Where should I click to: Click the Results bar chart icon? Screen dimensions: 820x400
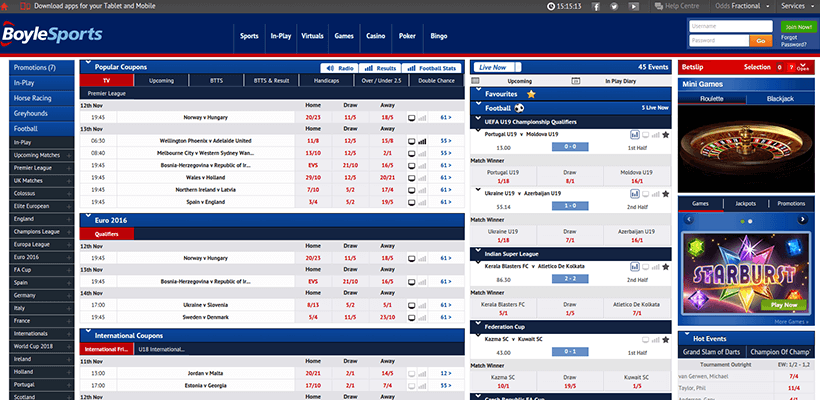tap(369, 68)
